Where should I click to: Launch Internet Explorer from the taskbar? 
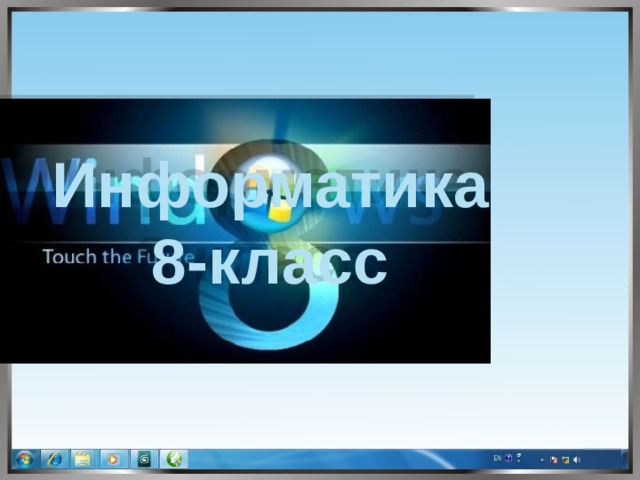[x=55, y=459]
